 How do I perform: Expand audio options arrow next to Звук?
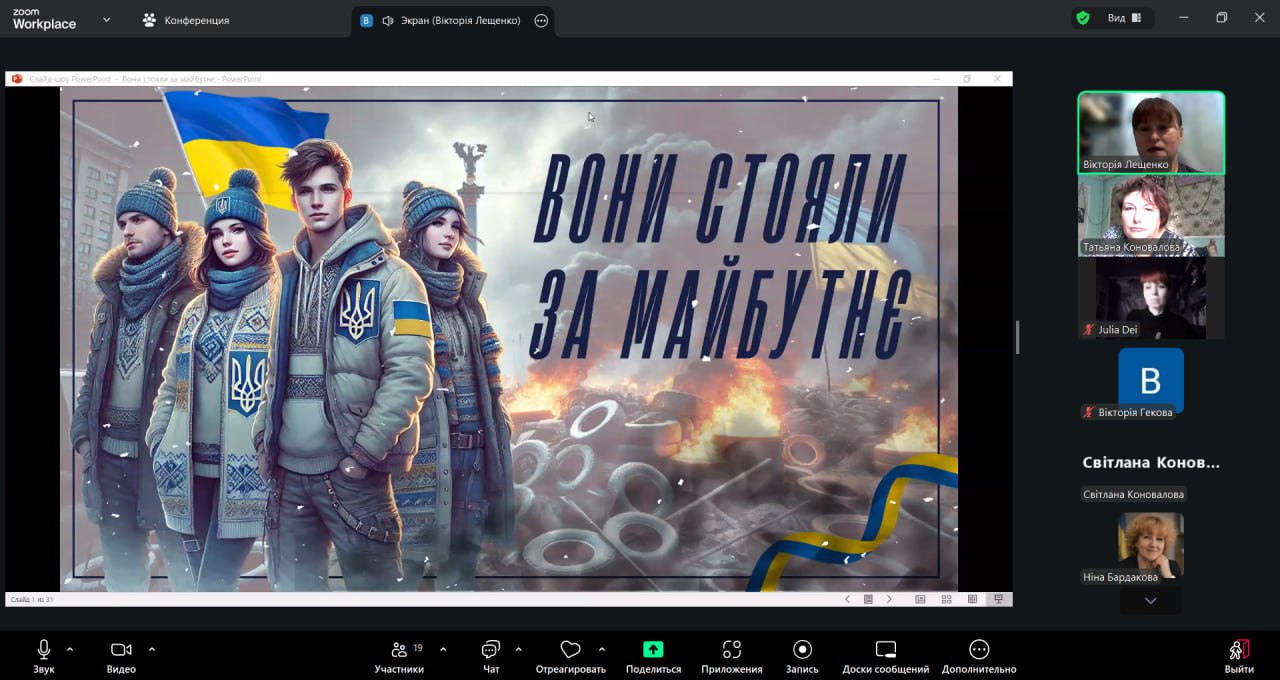click(x=70, y=649)
